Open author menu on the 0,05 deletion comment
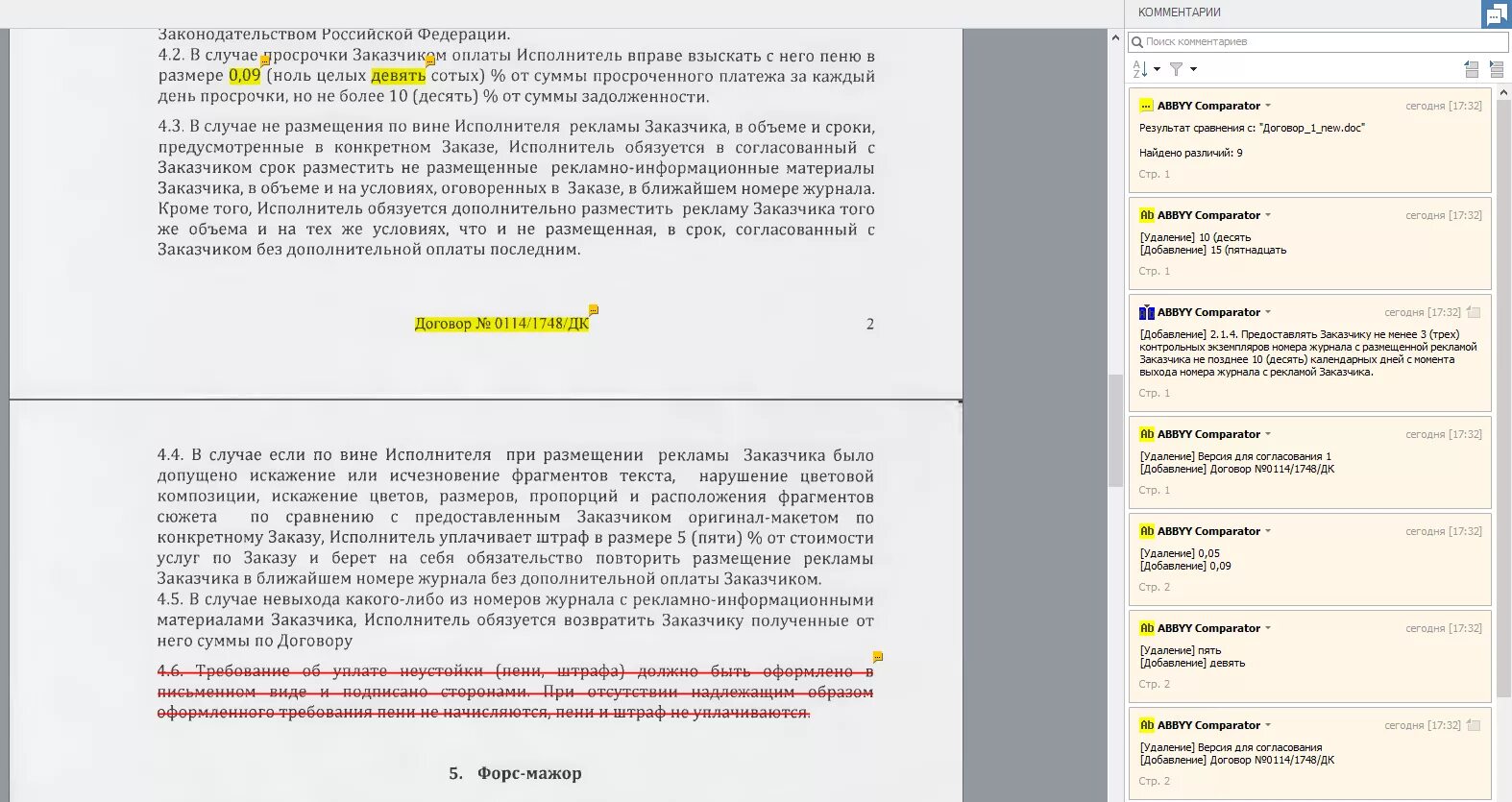 tap(1268, 531)
